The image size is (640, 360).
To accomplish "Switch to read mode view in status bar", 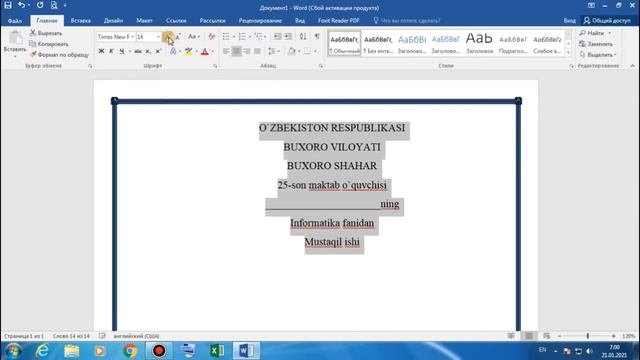I will click(511, 336).
